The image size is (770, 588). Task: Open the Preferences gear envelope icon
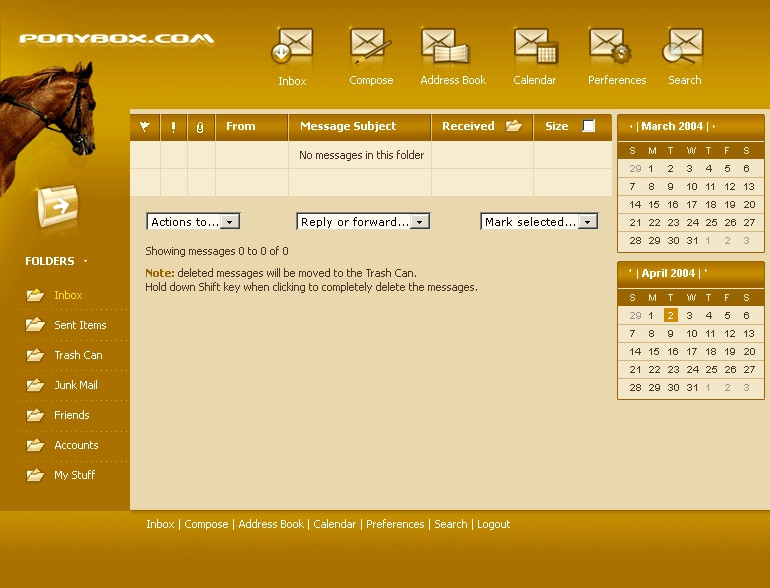click(610, 46)
